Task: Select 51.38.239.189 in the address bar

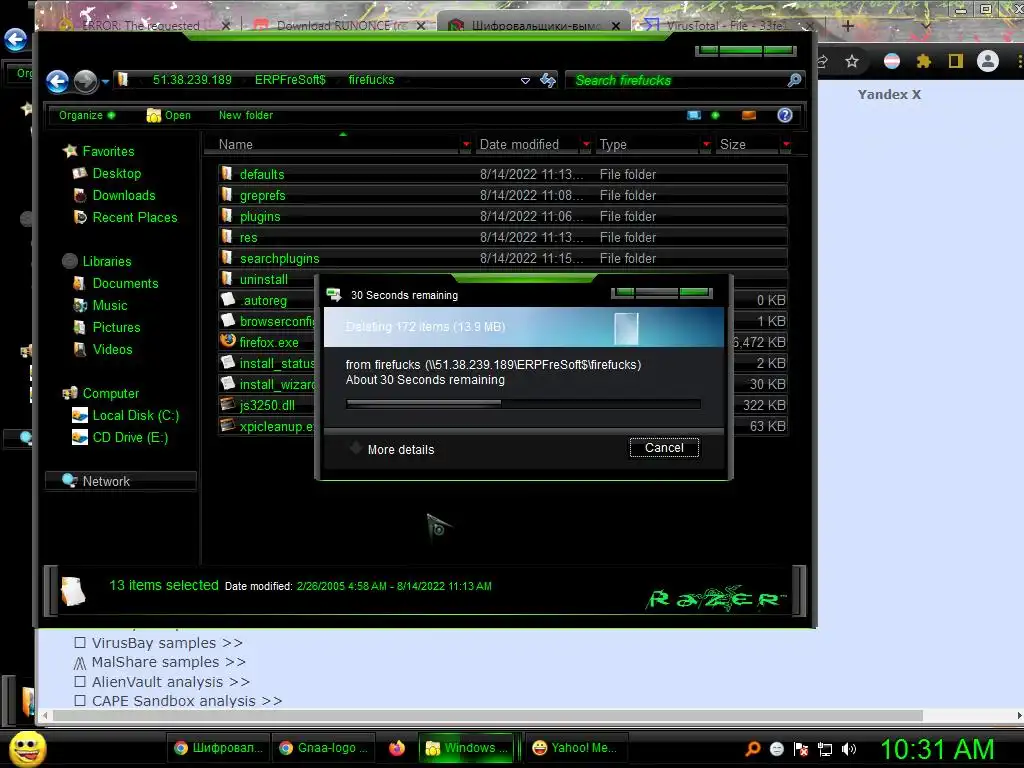Action: (192, 80)
